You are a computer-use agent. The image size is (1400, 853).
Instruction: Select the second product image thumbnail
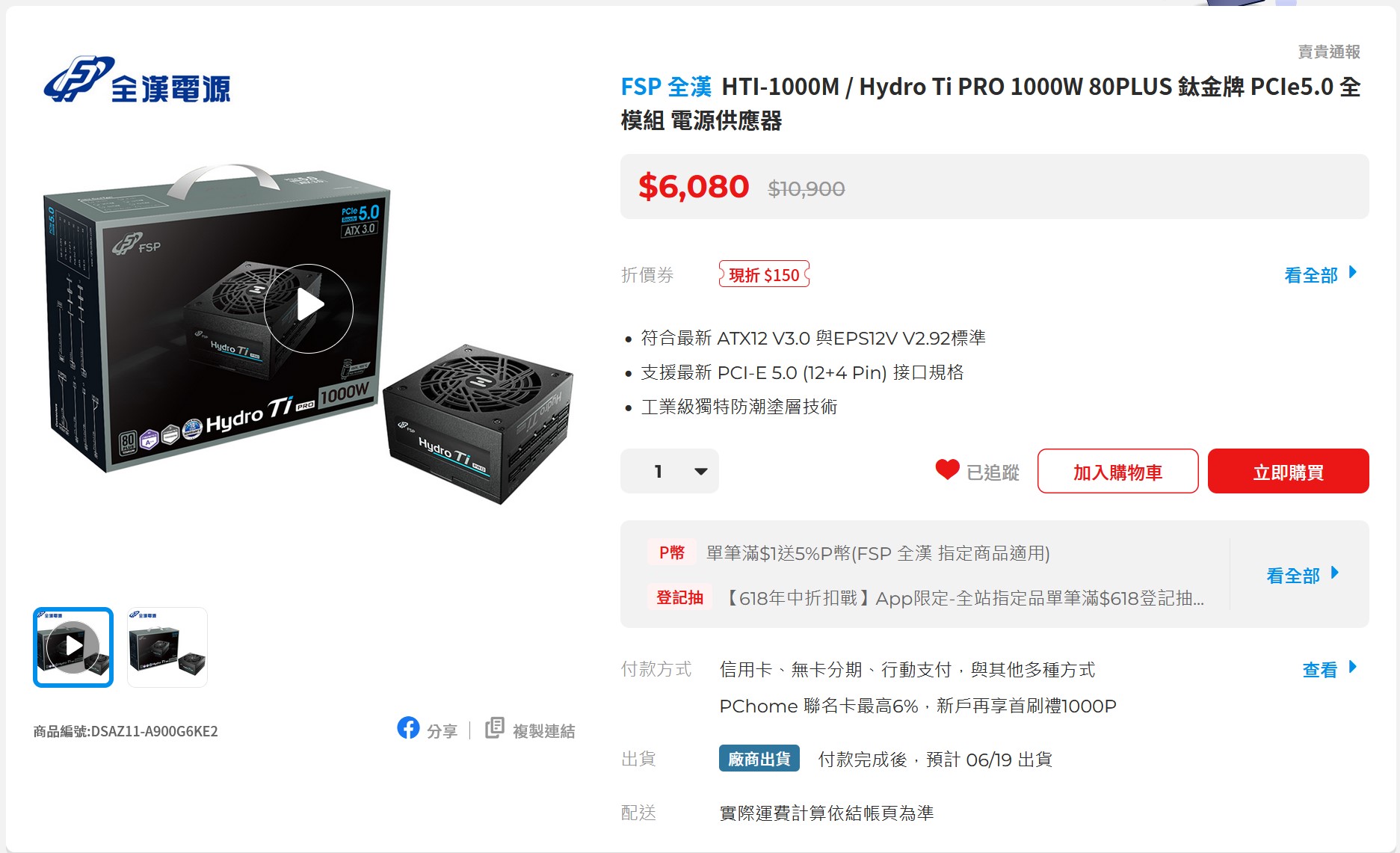pyautogui.click(x=167, y=647)
